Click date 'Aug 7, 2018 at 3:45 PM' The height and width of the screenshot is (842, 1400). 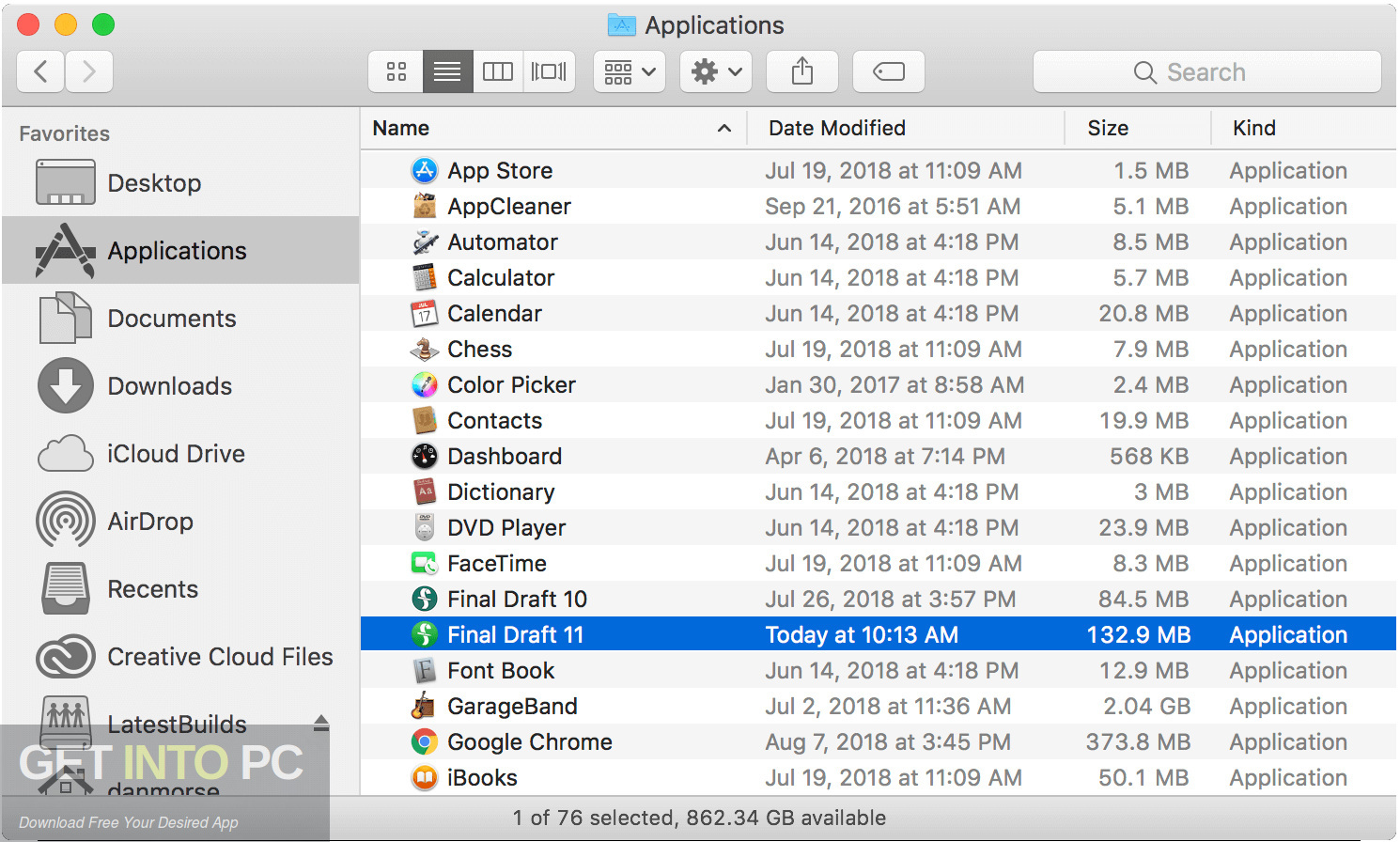click(888, 741)
